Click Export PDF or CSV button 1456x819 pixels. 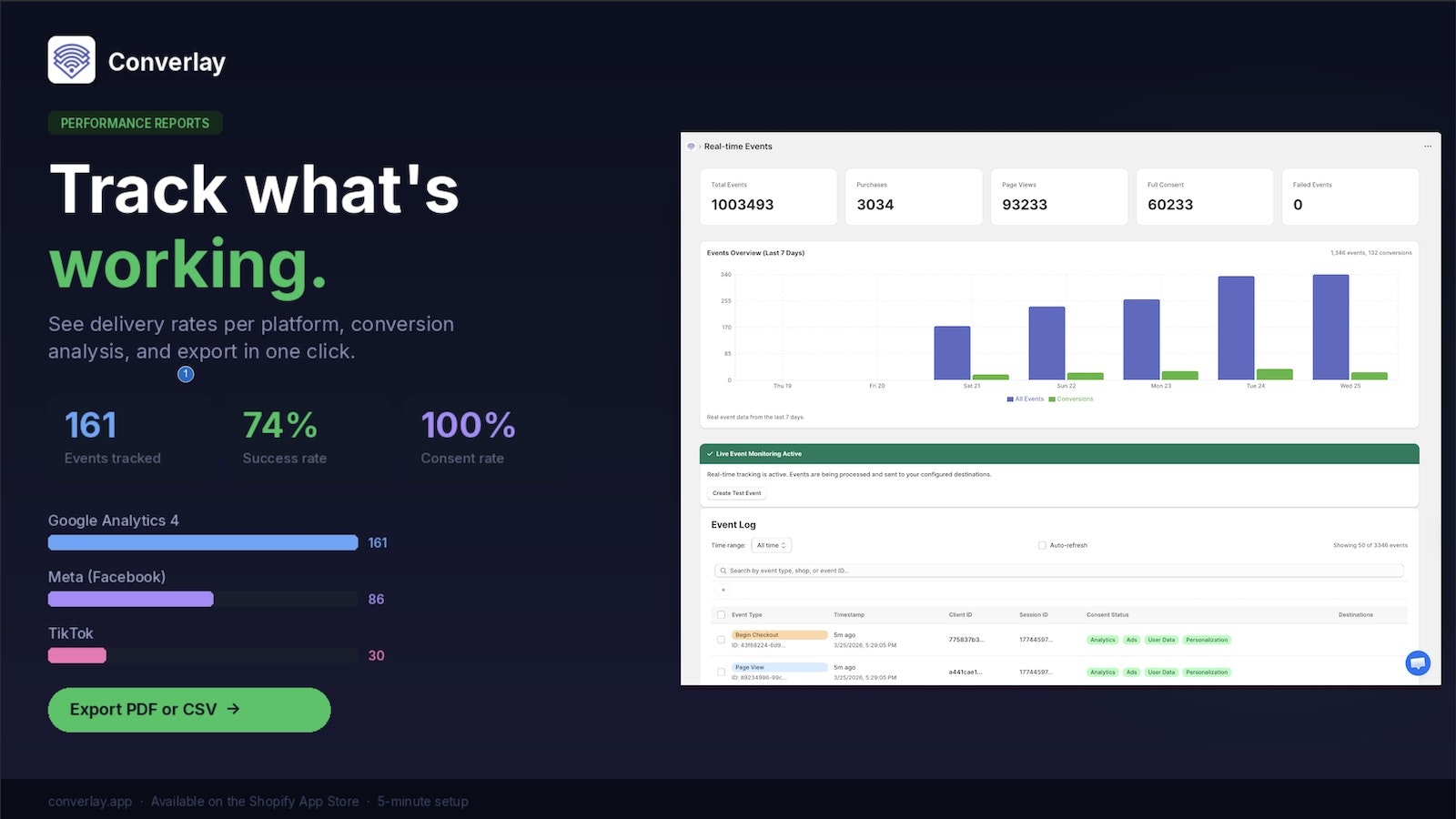189,710
